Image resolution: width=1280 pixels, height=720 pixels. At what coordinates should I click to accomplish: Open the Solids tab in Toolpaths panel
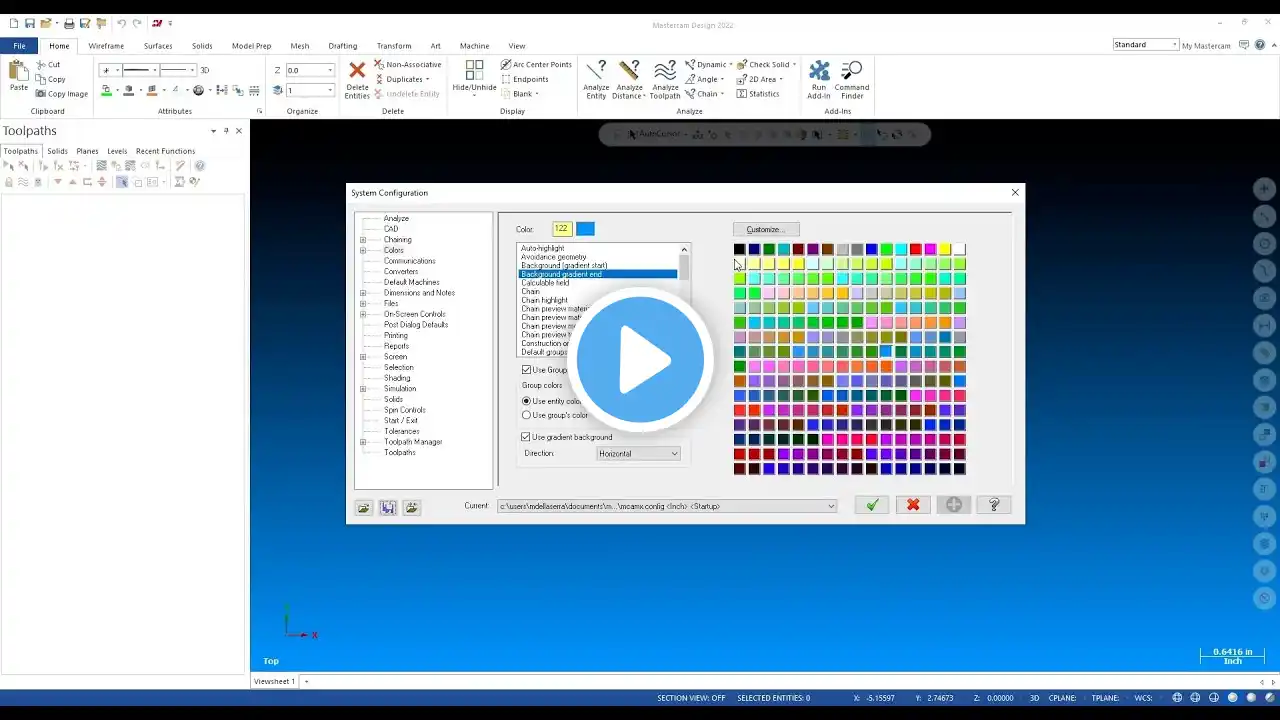coord(57,151)
